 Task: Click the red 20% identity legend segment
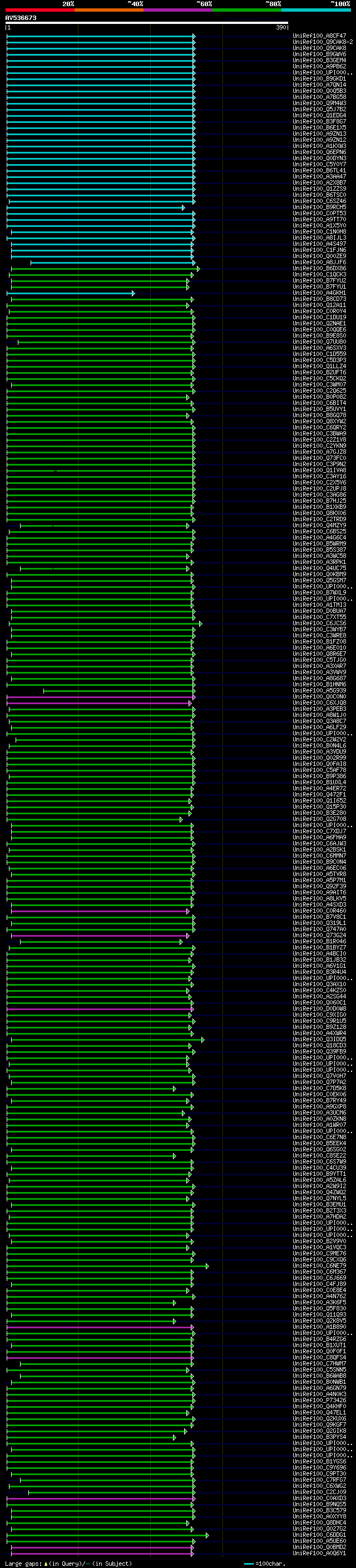(40, 10)
